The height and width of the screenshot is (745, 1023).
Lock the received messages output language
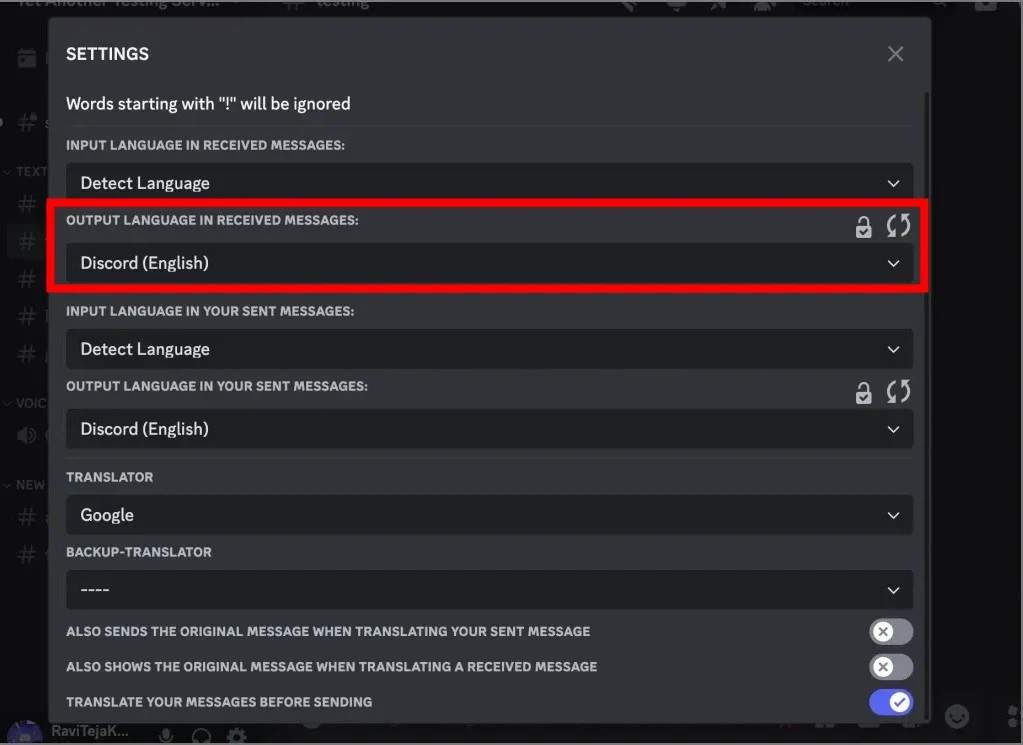pos(863,227)
